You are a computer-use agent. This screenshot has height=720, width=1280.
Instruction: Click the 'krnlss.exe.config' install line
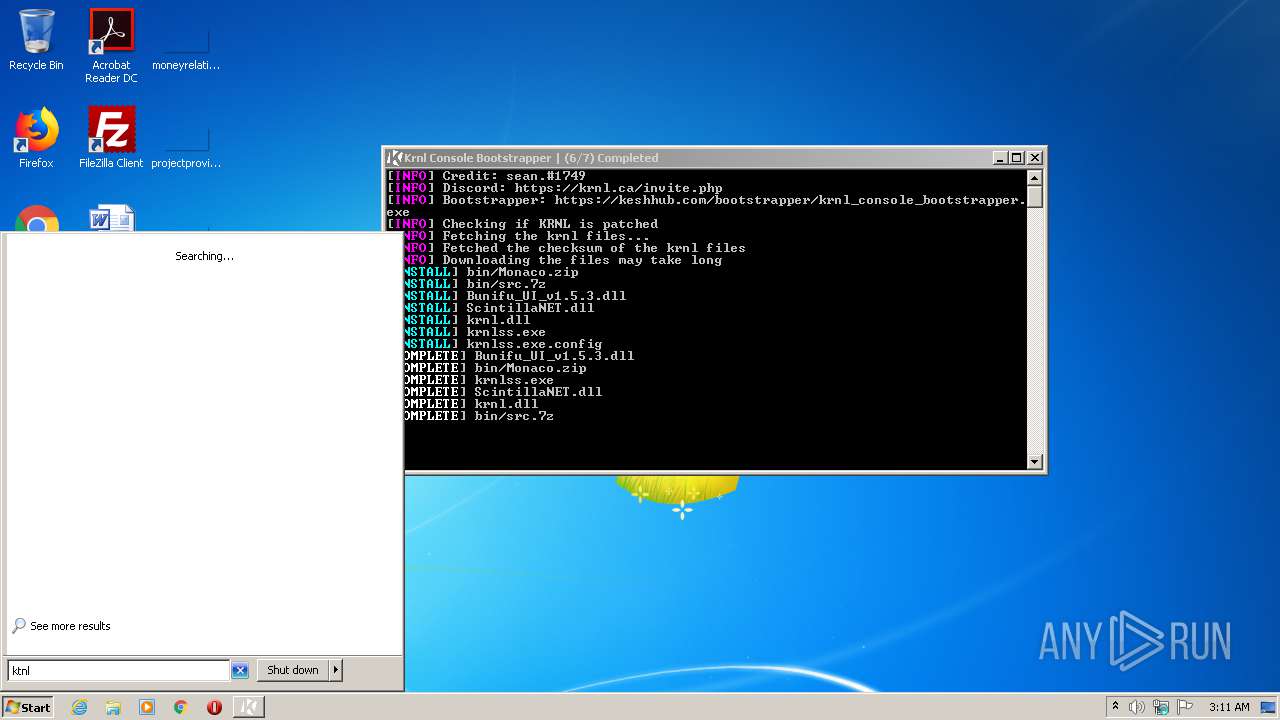(x=503, y=344)
